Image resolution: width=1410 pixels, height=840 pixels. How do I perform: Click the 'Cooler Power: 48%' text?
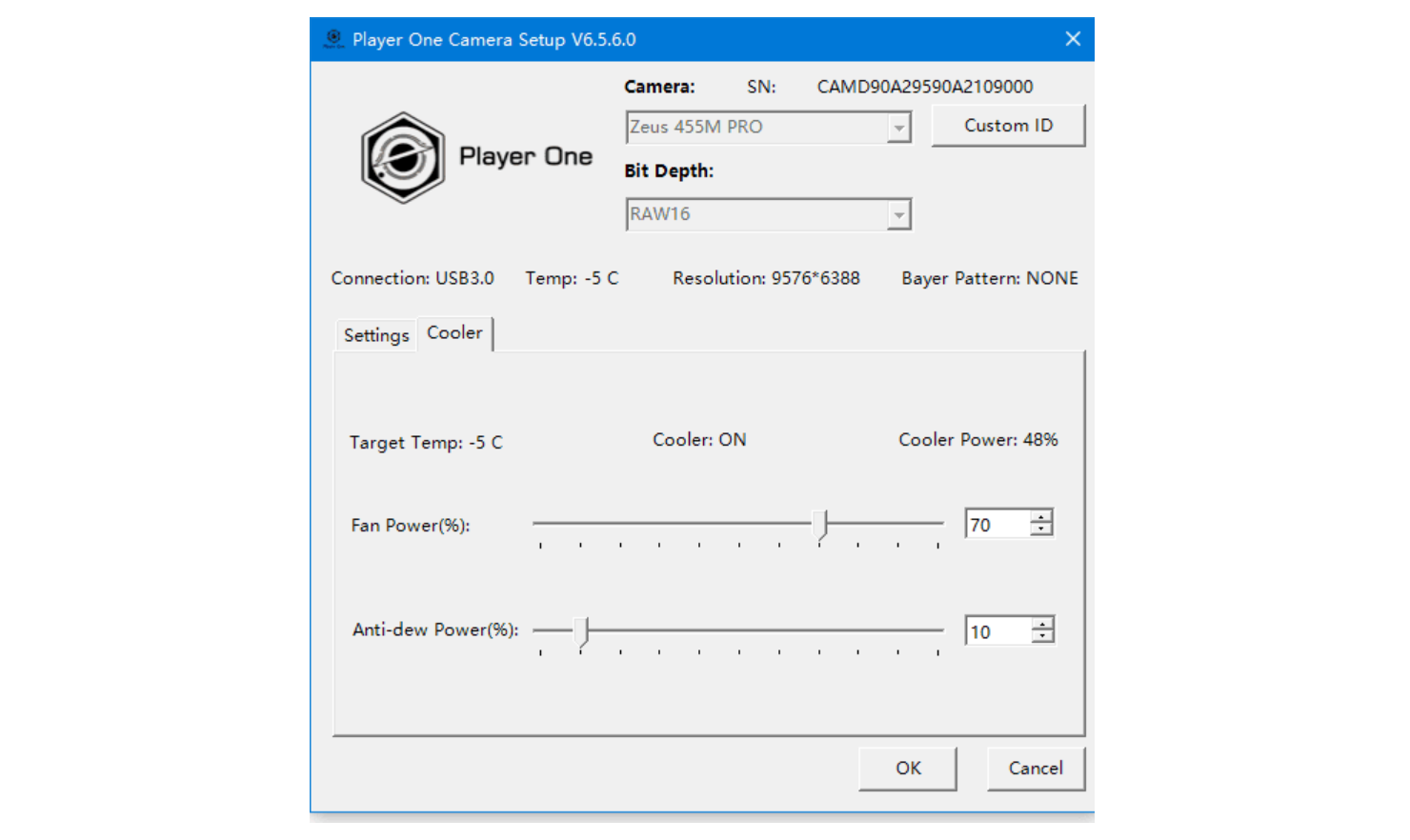click(978, 440)
